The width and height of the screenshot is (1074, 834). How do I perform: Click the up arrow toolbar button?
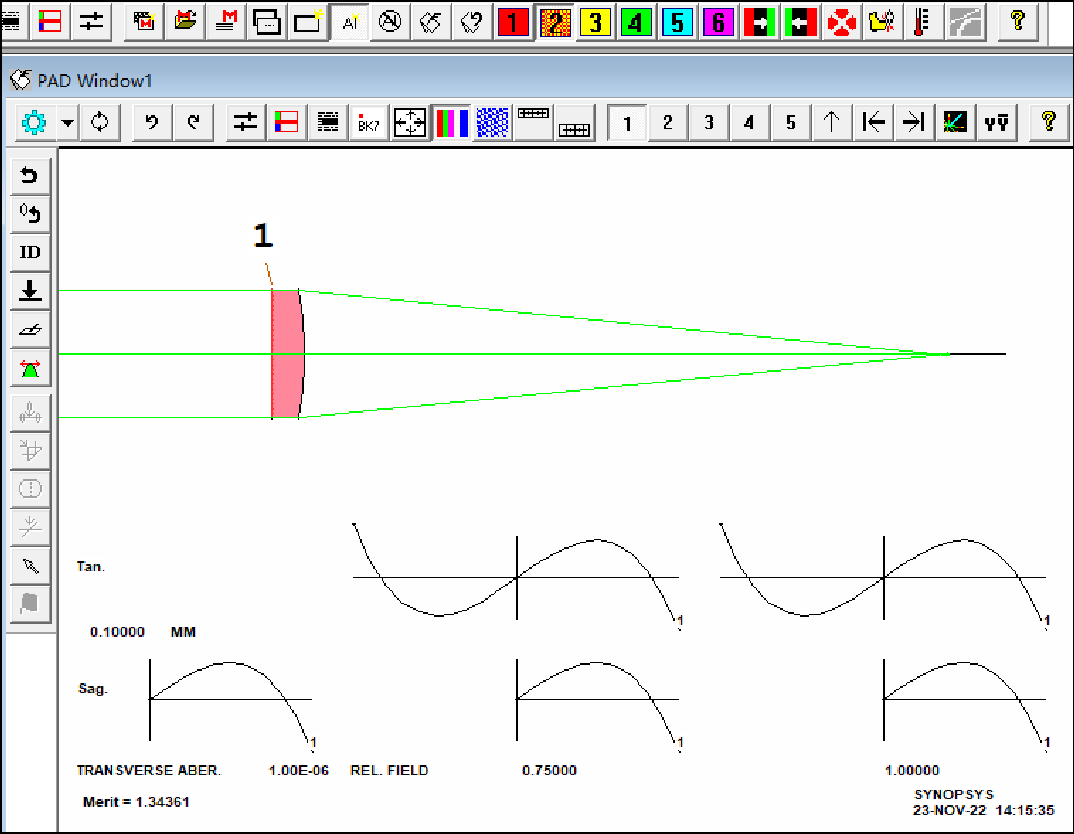tap(831, 123)
